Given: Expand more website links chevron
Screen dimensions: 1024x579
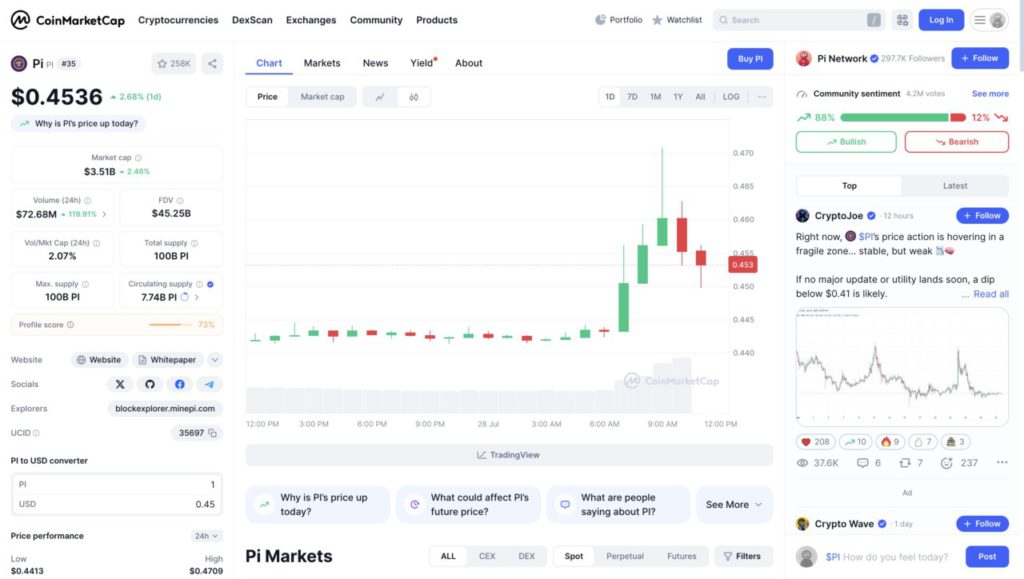Looking at the screenshot, I should [x=215, y=360].
